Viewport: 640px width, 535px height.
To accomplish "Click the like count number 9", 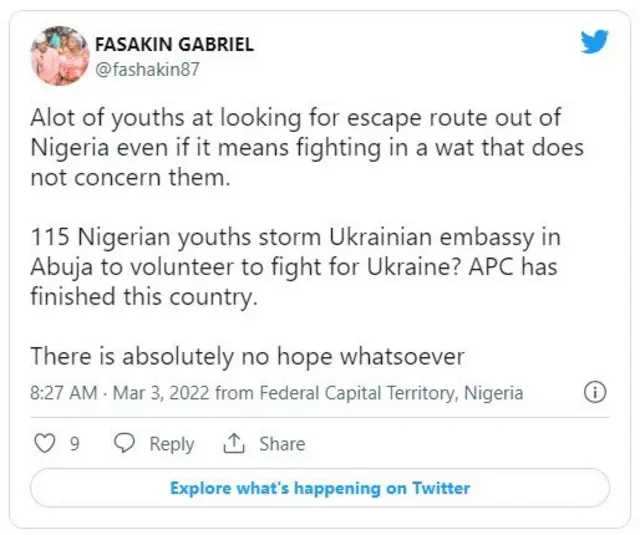I will coord(74,444).
